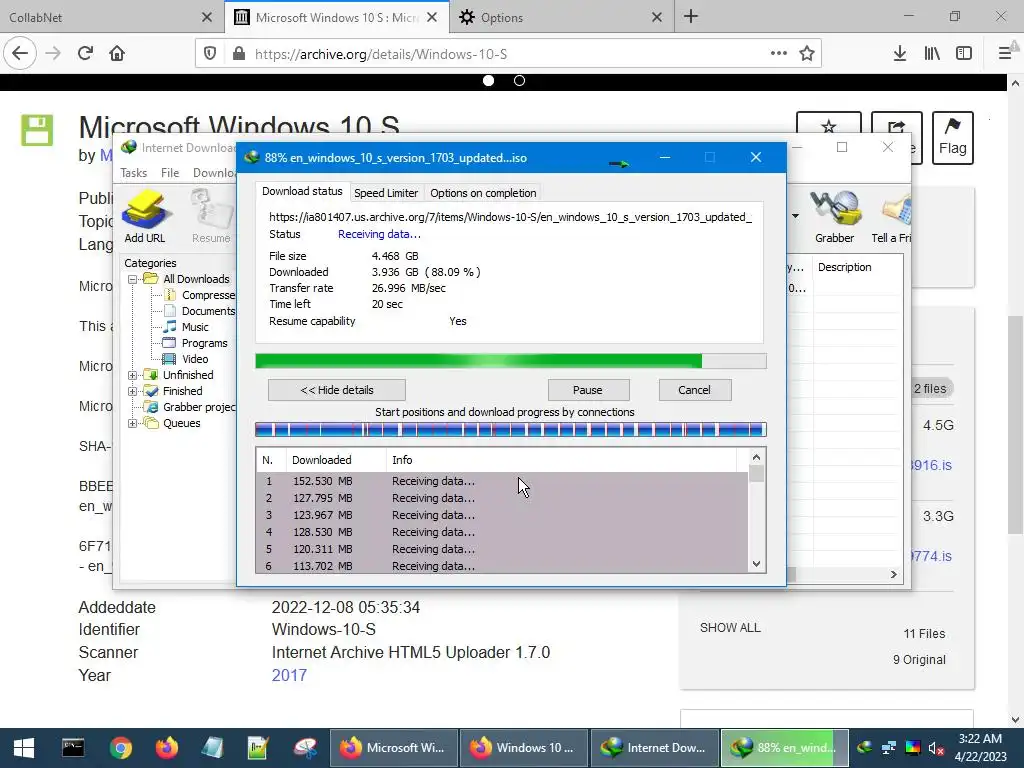Click the Tell a Friend icon in IDM
The image size is (1024, 768).
pyautogui.click(x=891, y=216)
